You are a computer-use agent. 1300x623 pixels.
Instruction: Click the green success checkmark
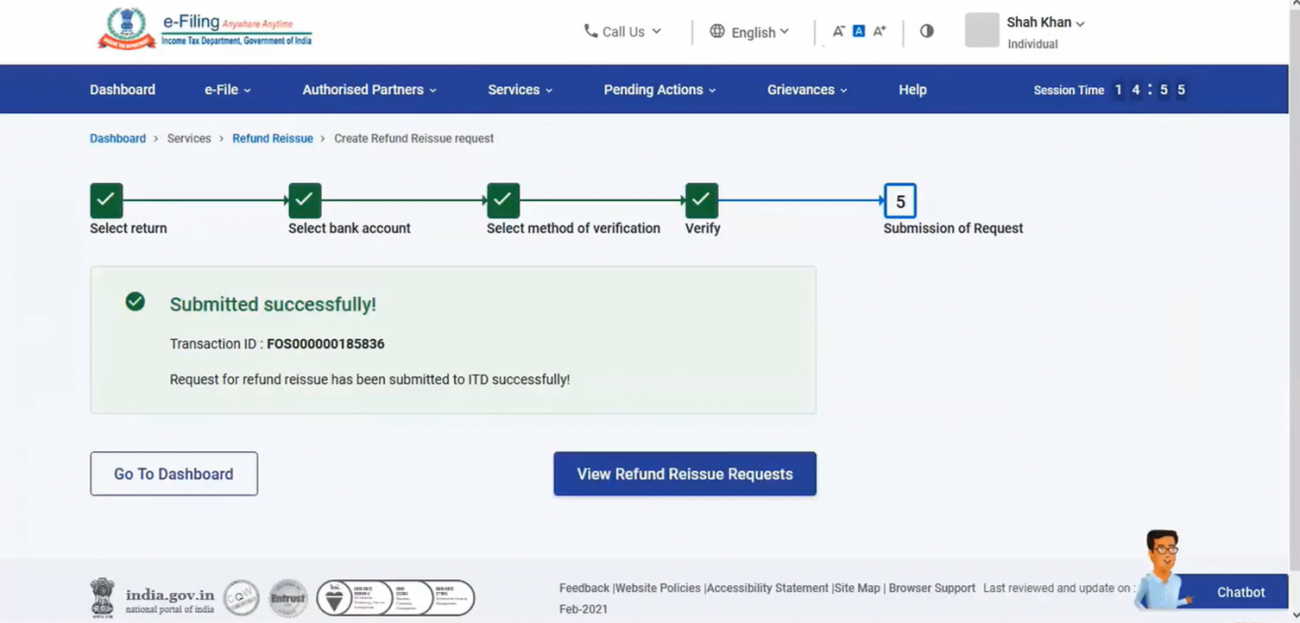135,301
